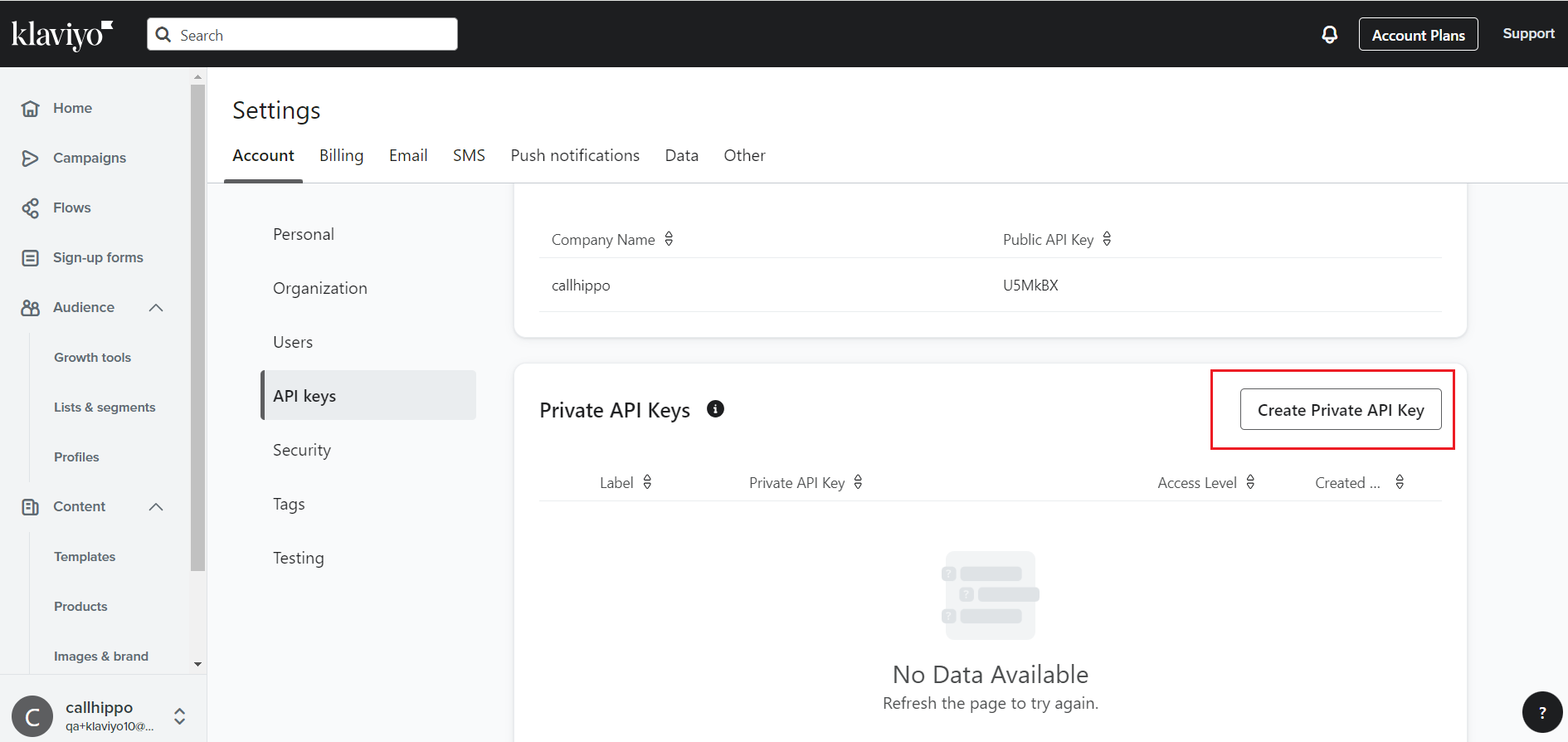Go to Lists & segments
1568x742 pixels.
tap(105, 408)
